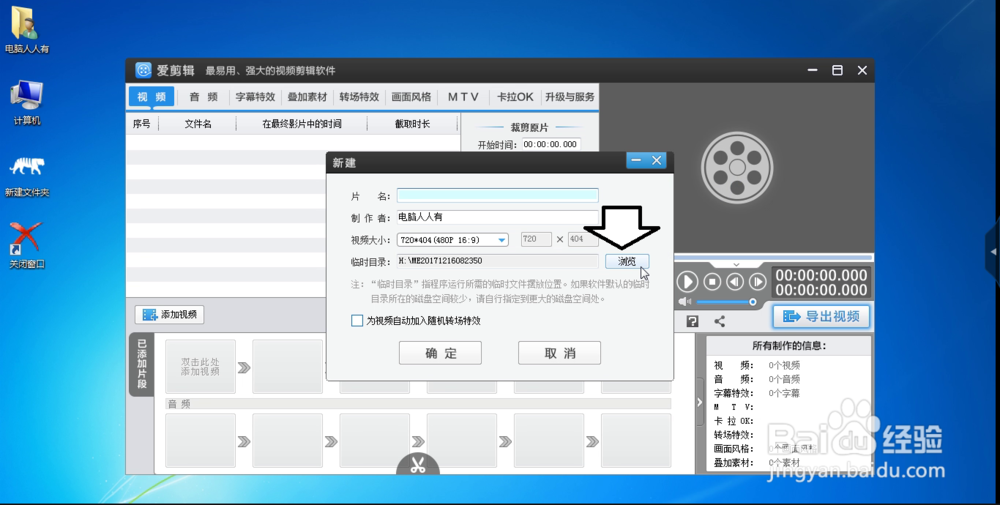Switch to 转场特效 tab
Screen dimensions: 1000x505
pyautogui.click(x=359, y=97)
